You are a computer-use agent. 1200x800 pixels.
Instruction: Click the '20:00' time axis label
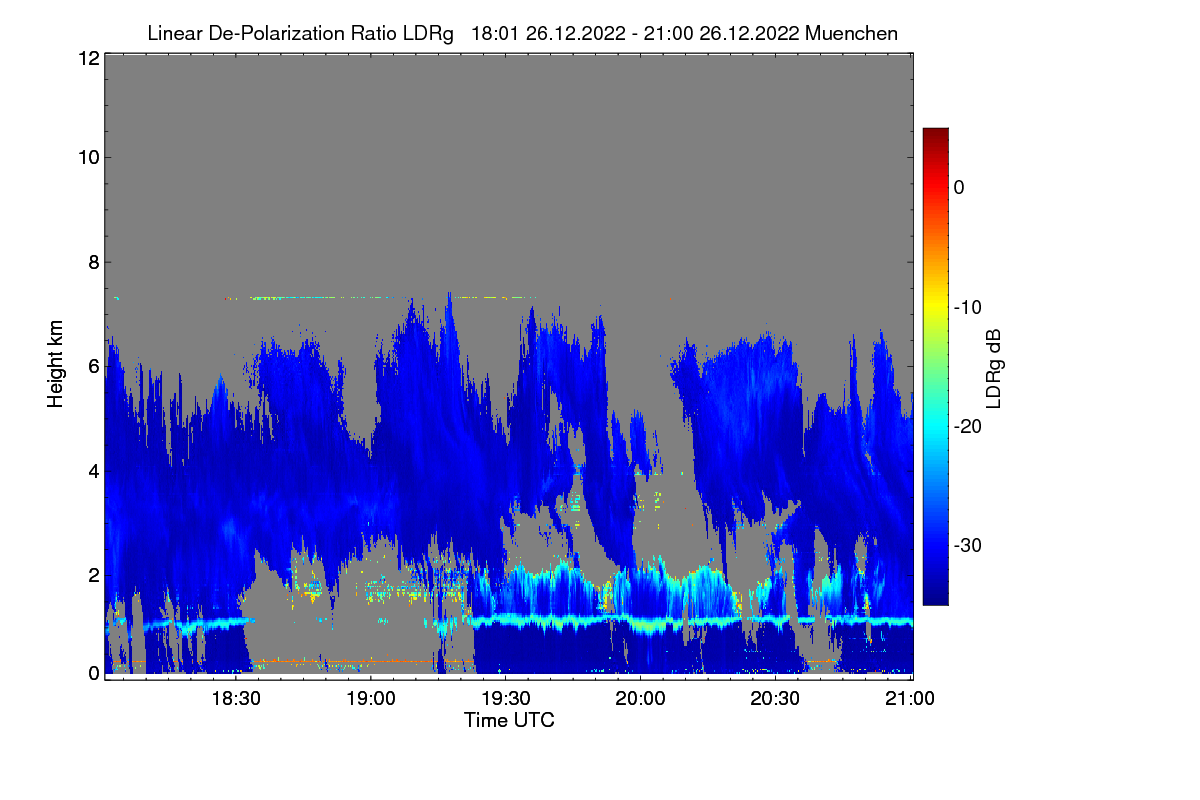coord(641,699)
